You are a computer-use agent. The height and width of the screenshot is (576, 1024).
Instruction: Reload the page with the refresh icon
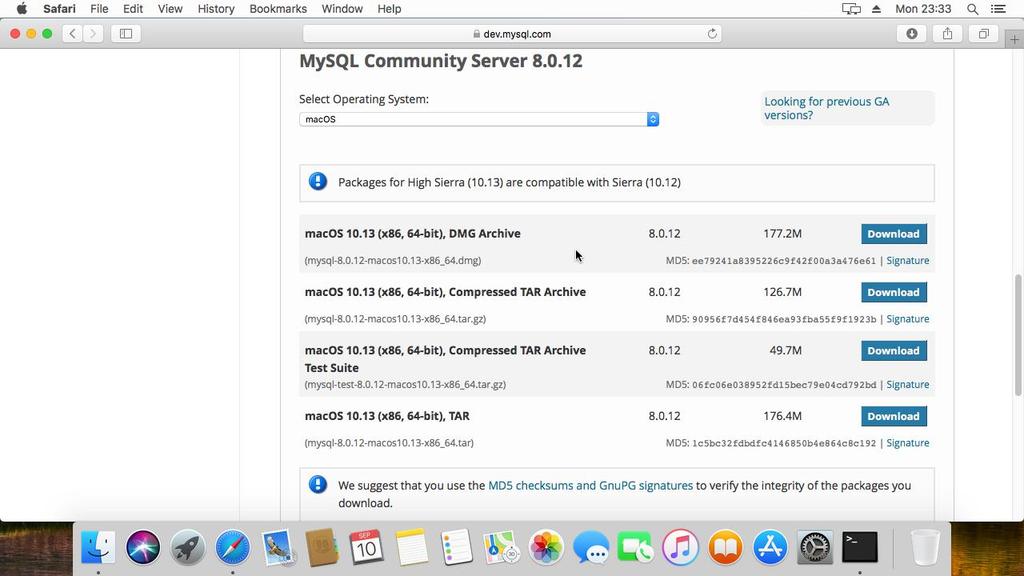(712, 34)
